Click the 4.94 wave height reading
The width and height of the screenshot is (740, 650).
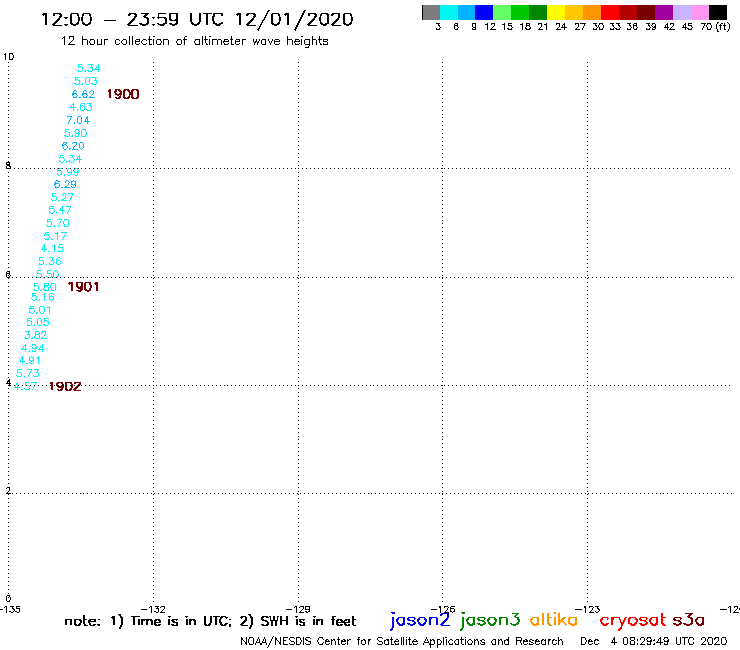(x=33, y=348)
